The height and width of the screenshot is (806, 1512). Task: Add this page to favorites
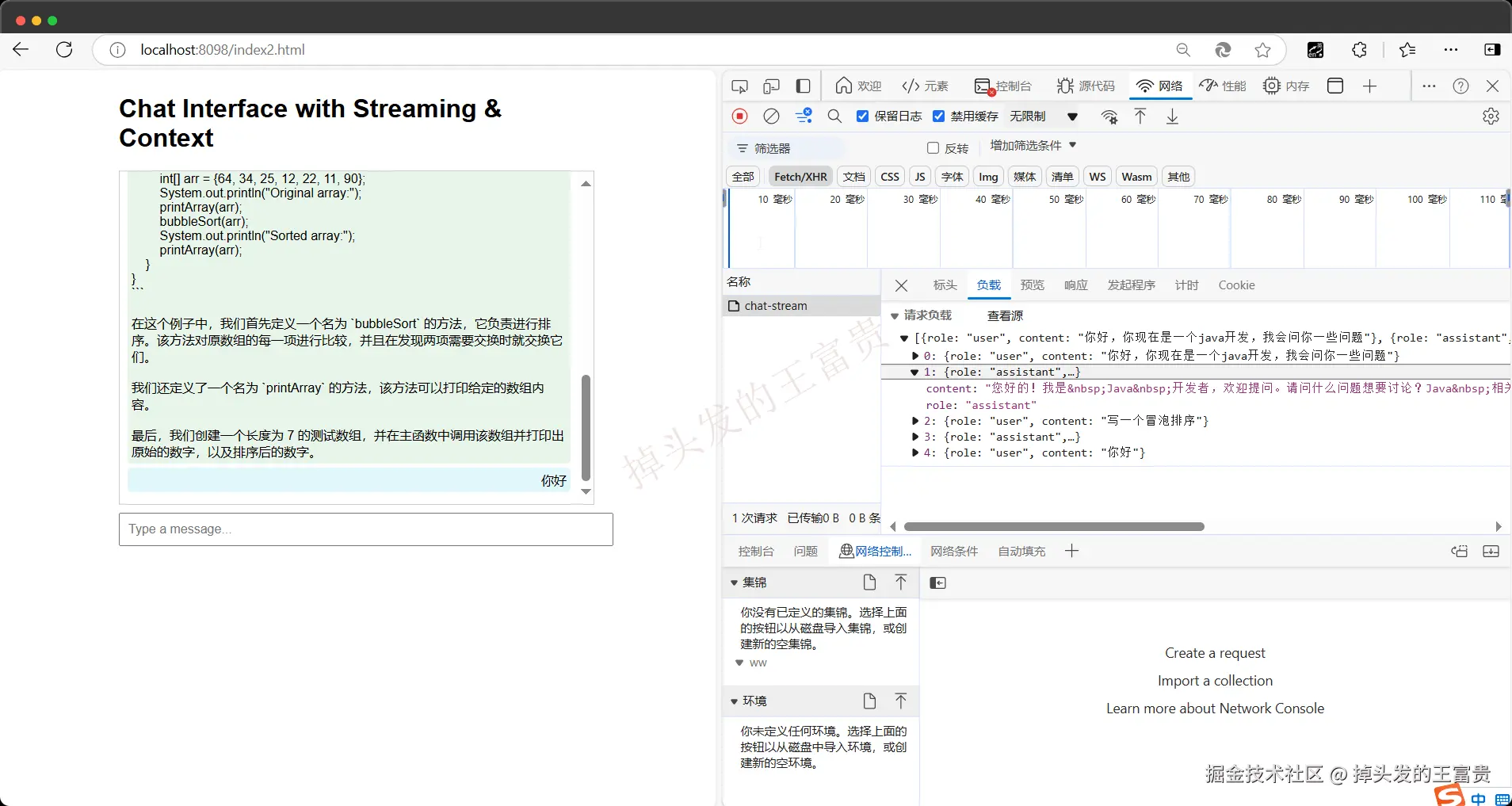pyautogui.click(x=1263, y=50)
